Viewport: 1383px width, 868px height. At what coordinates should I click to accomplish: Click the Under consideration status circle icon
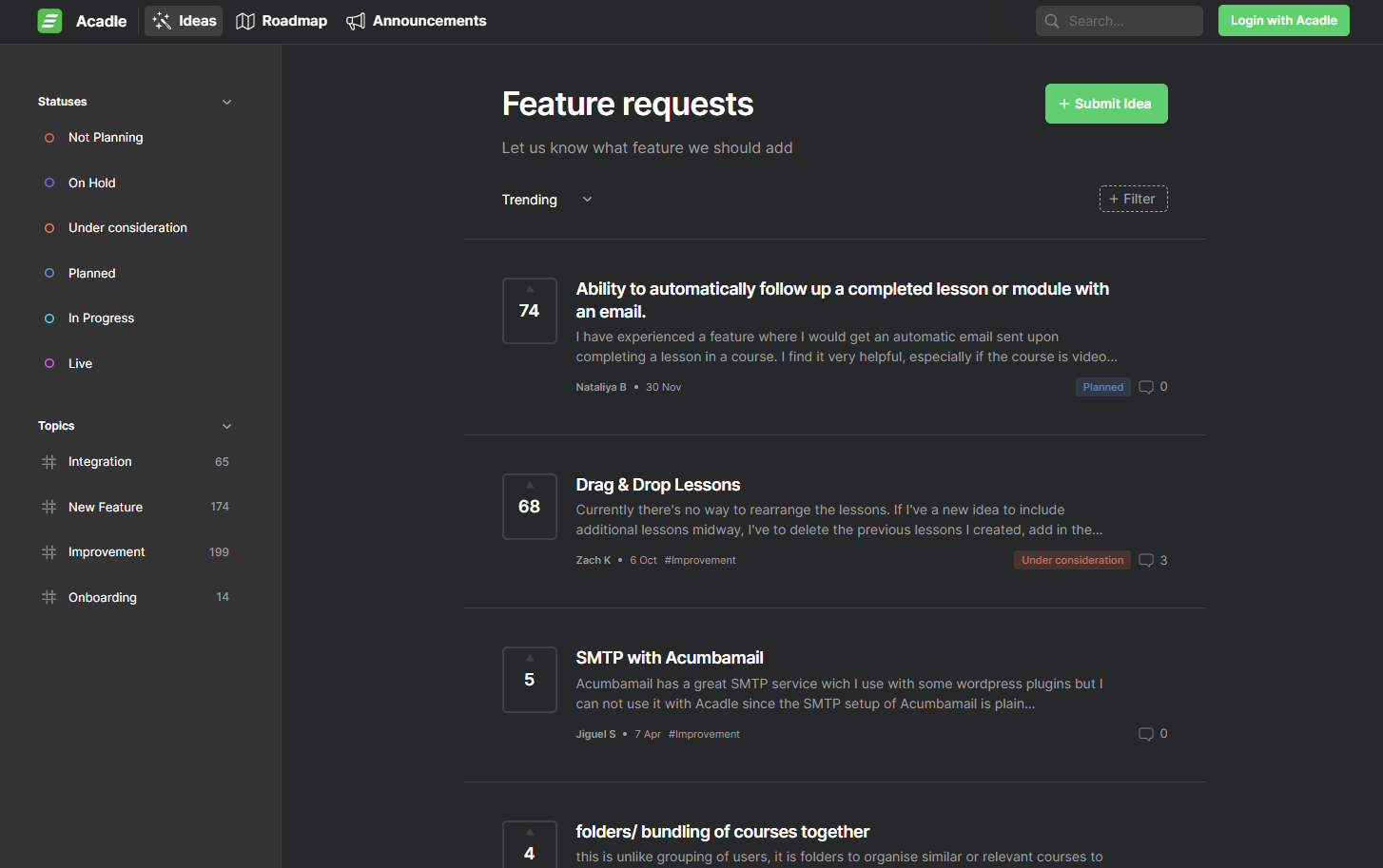(x=49, y=228)
